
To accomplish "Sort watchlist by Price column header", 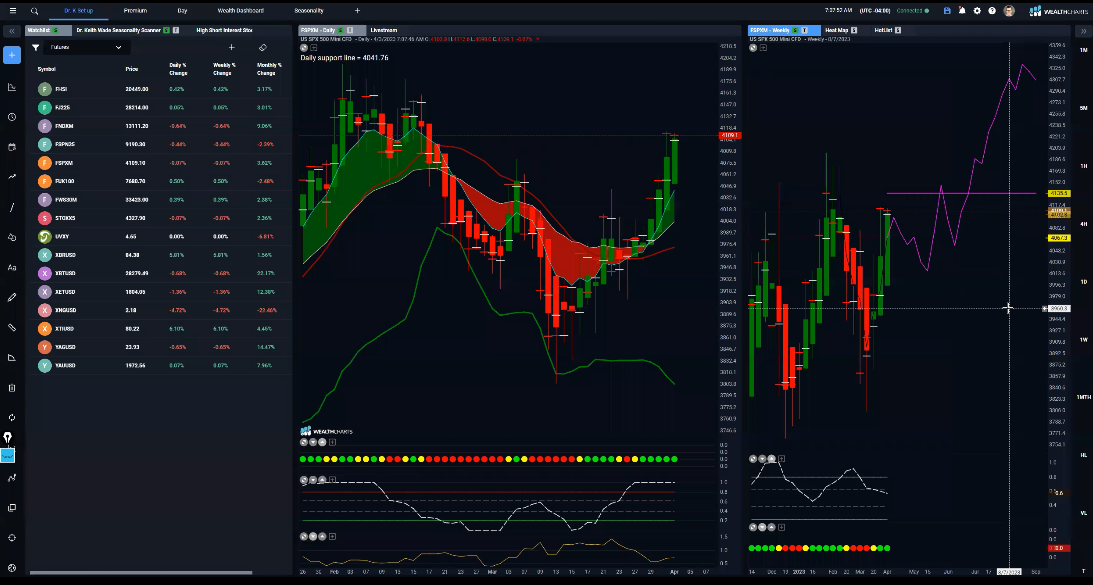I will click(x=132, y=69).
